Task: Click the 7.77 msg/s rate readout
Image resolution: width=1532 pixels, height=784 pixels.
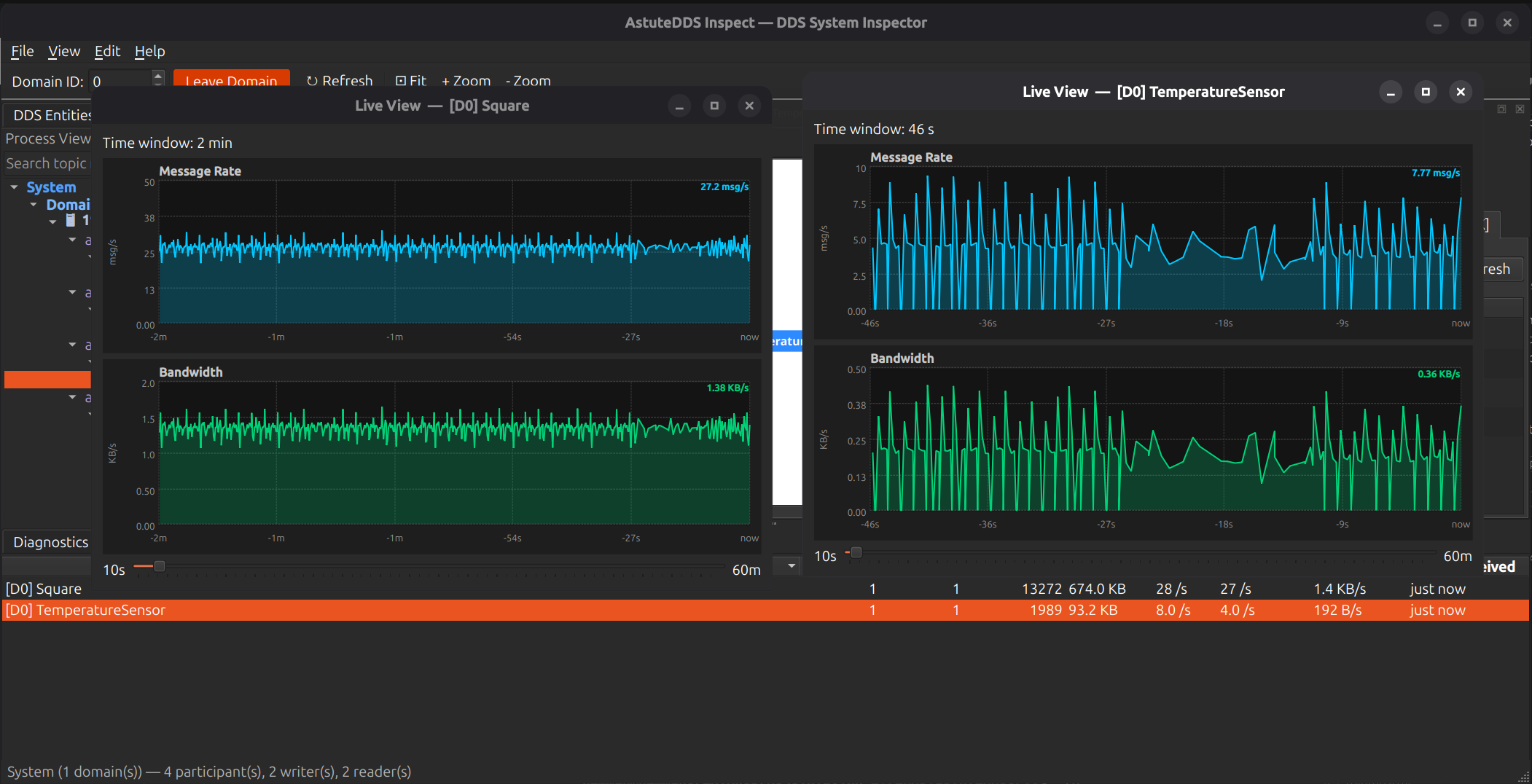Action: point(1435,173)
